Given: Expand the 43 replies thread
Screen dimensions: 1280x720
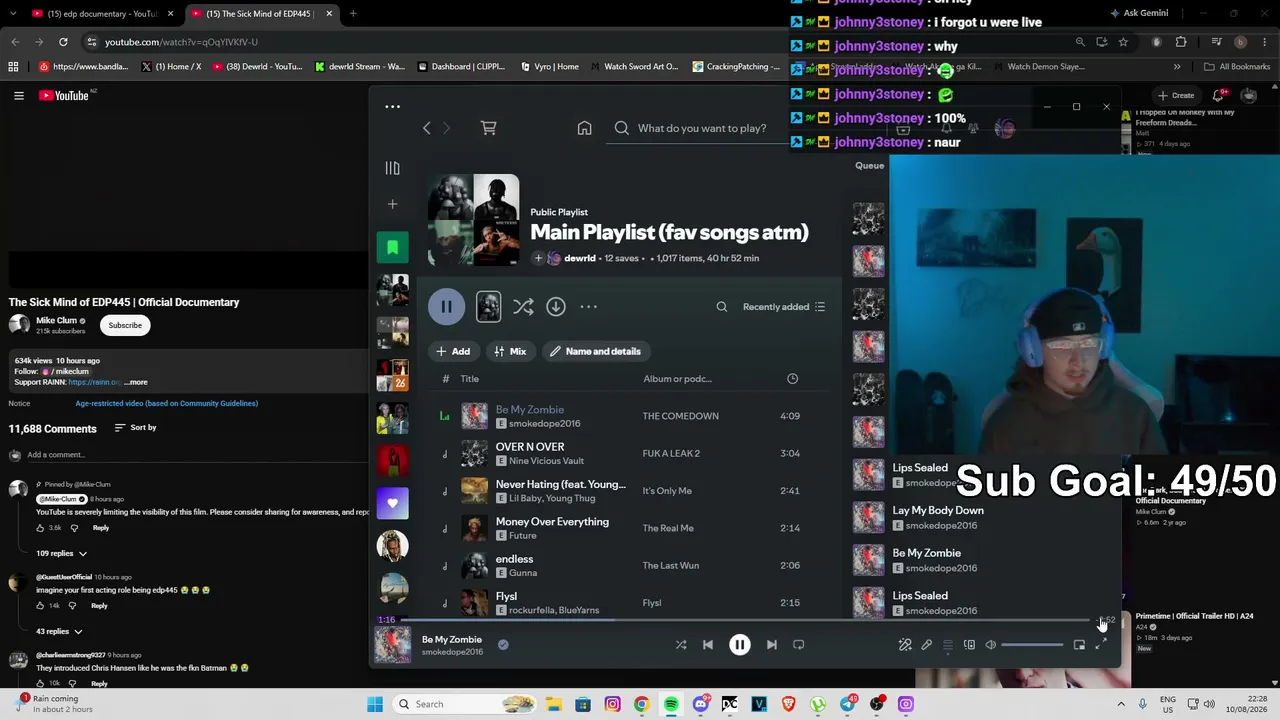Looking at the screenshot, I should pyautogui.click(x=59, y=631).
